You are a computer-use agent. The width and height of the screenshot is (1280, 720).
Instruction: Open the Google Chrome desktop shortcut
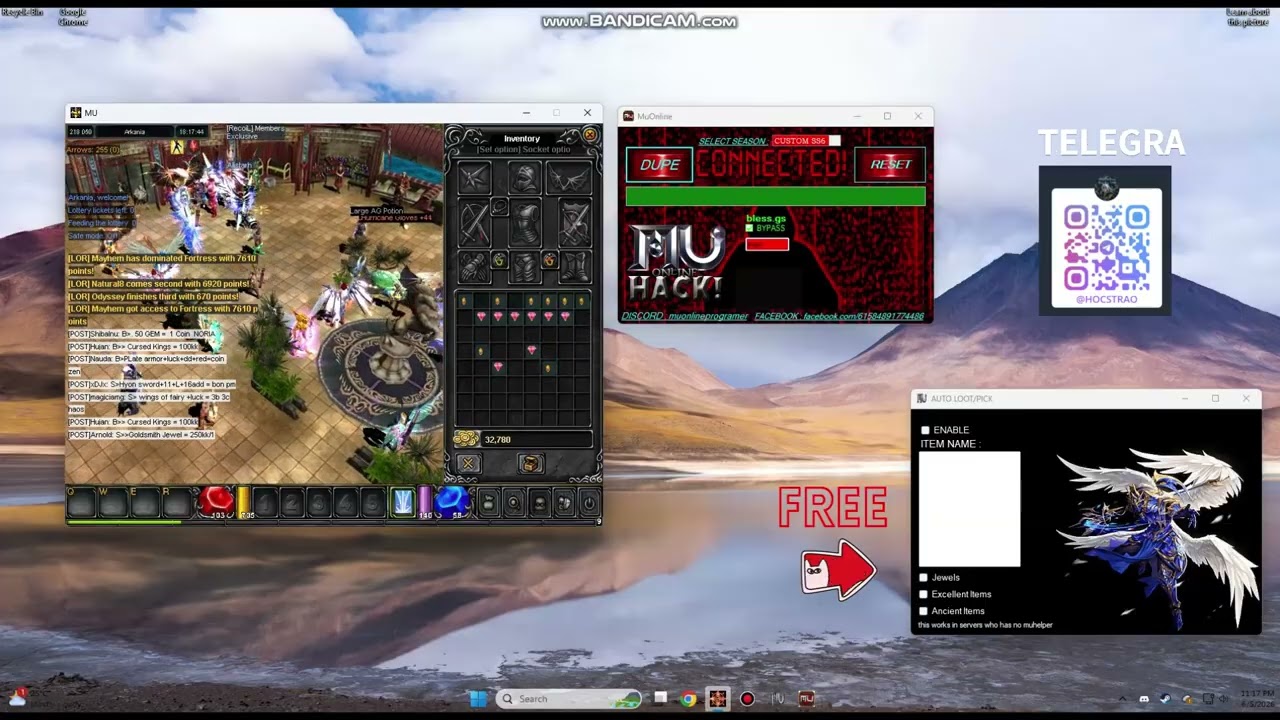coord(72,15)
